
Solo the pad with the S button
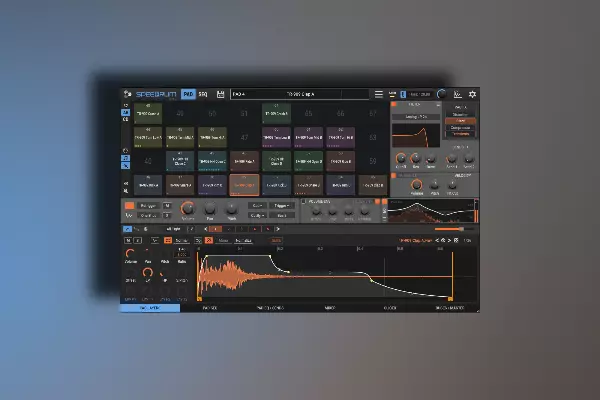(x=167, y=215)
